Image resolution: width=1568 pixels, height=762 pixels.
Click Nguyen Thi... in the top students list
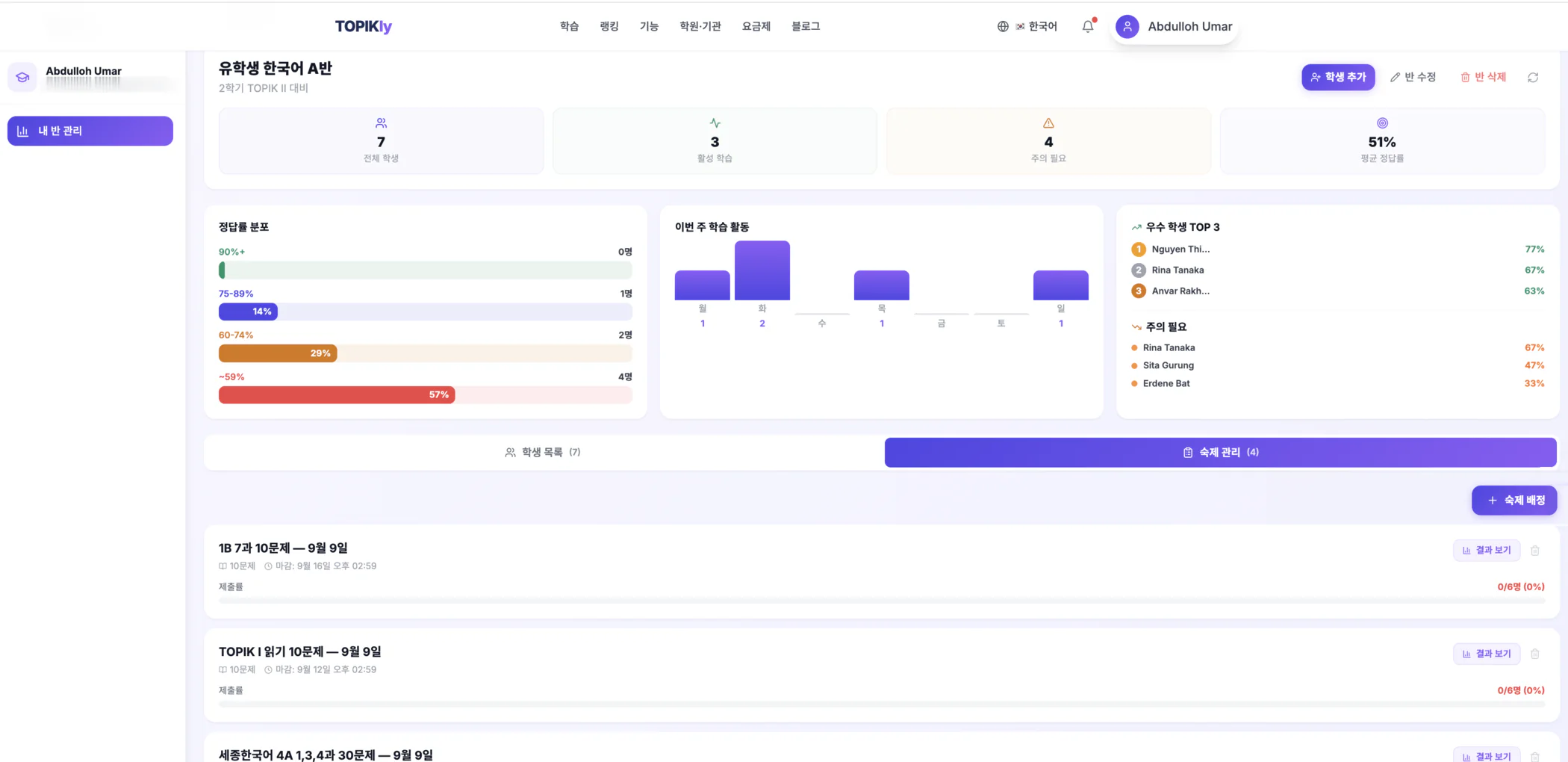click(x=1180, y=250)
